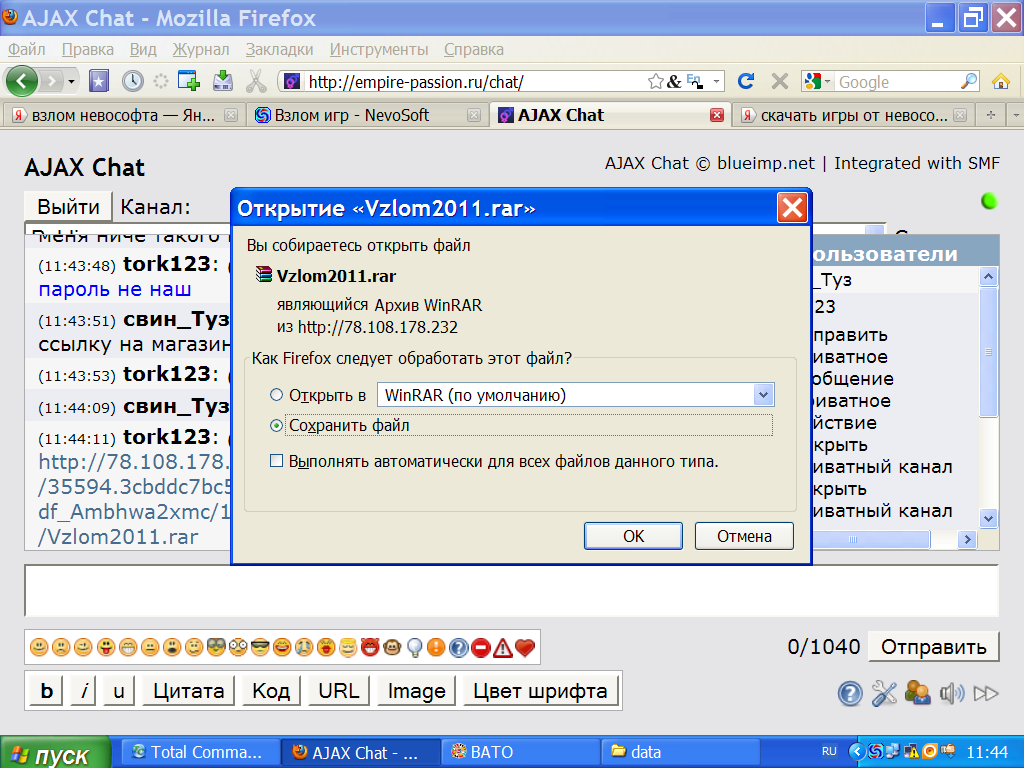The image size is (1024, 768).
Task: Open the Цвет шрифта font color picker
Action: [x=541, y=691]
